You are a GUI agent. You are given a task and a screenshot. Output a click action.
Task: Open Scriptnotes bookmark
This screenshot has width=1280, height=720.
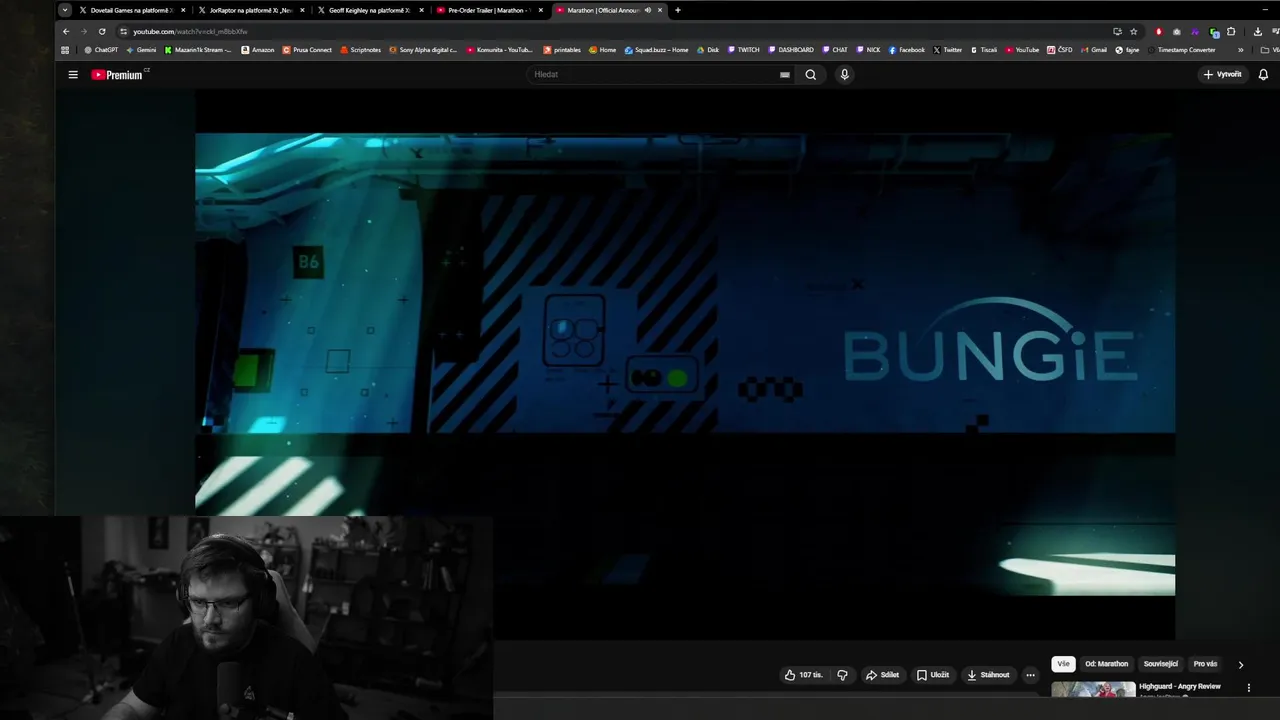pyautogui.click(x=361, y=50)
